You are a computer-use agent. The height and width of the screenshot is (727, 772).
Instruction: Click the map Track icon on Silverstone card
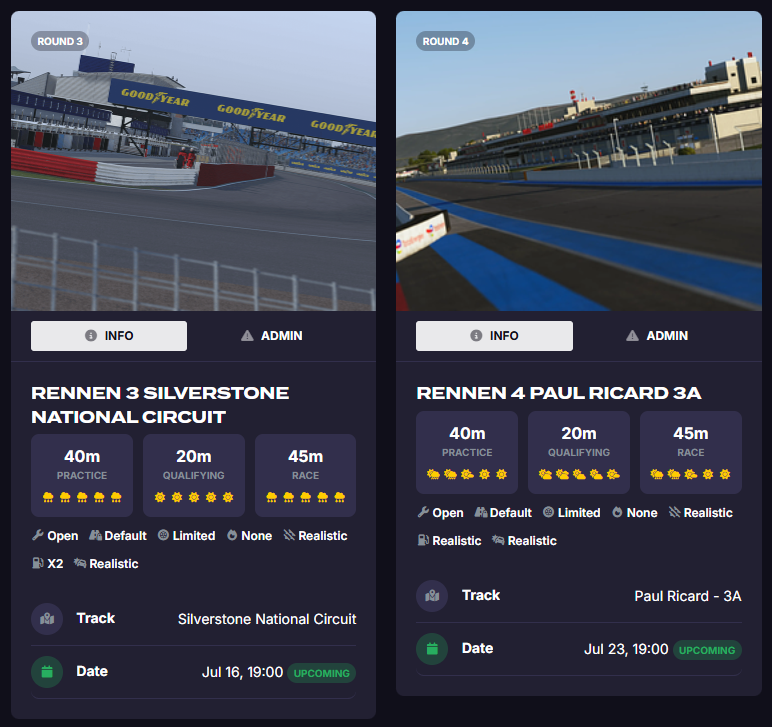(x=47, y=619)
